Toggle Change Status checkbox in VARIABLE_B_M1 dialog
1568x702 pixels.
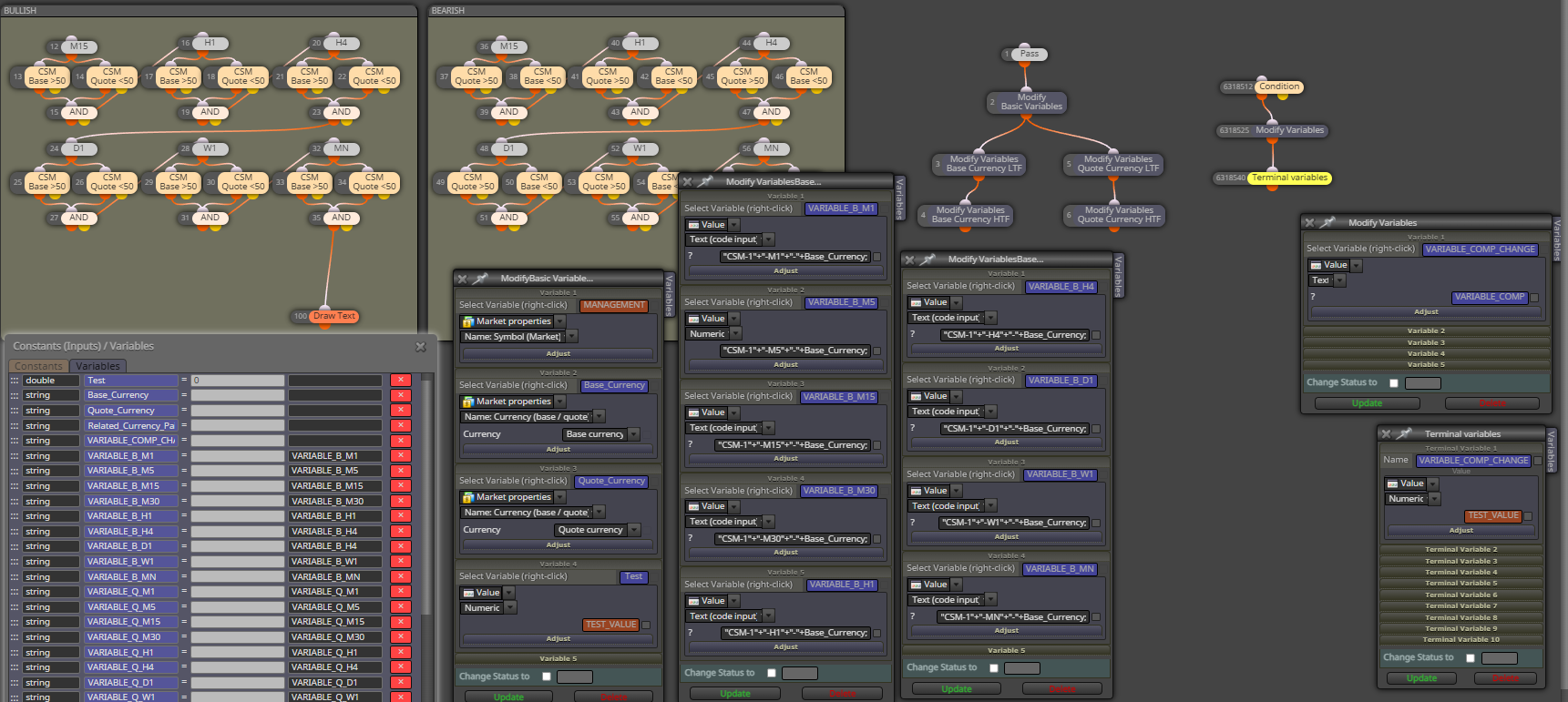772,673
